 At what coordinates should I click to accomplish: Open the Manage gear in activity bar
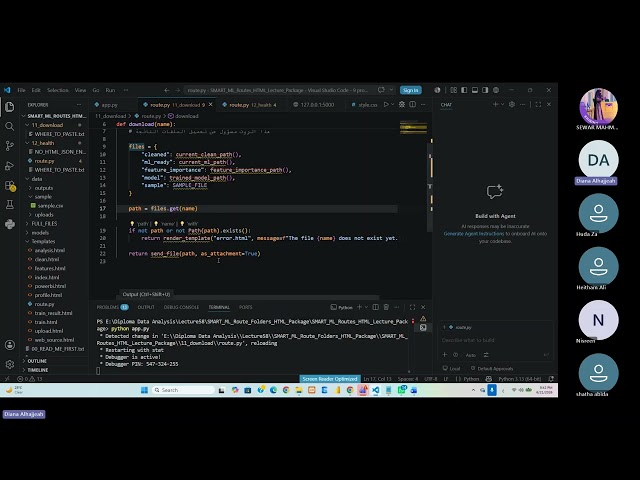click(10, 363)
